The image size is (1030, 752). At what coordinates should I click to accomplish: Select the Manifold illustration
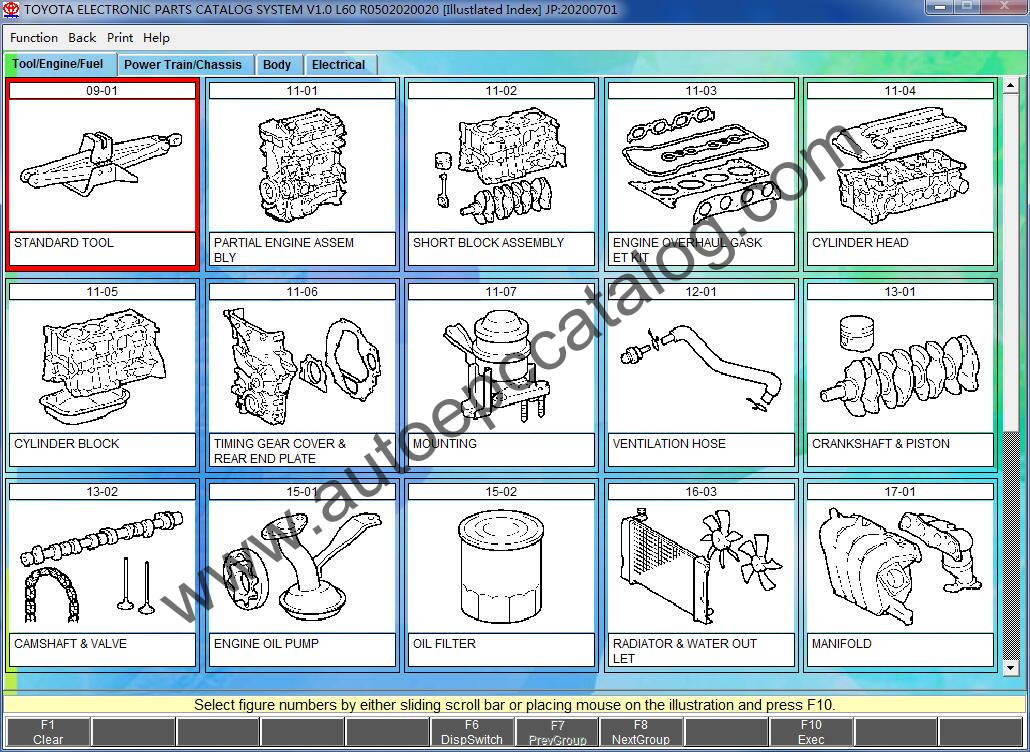pyautogui.click(x=900, y=566)
